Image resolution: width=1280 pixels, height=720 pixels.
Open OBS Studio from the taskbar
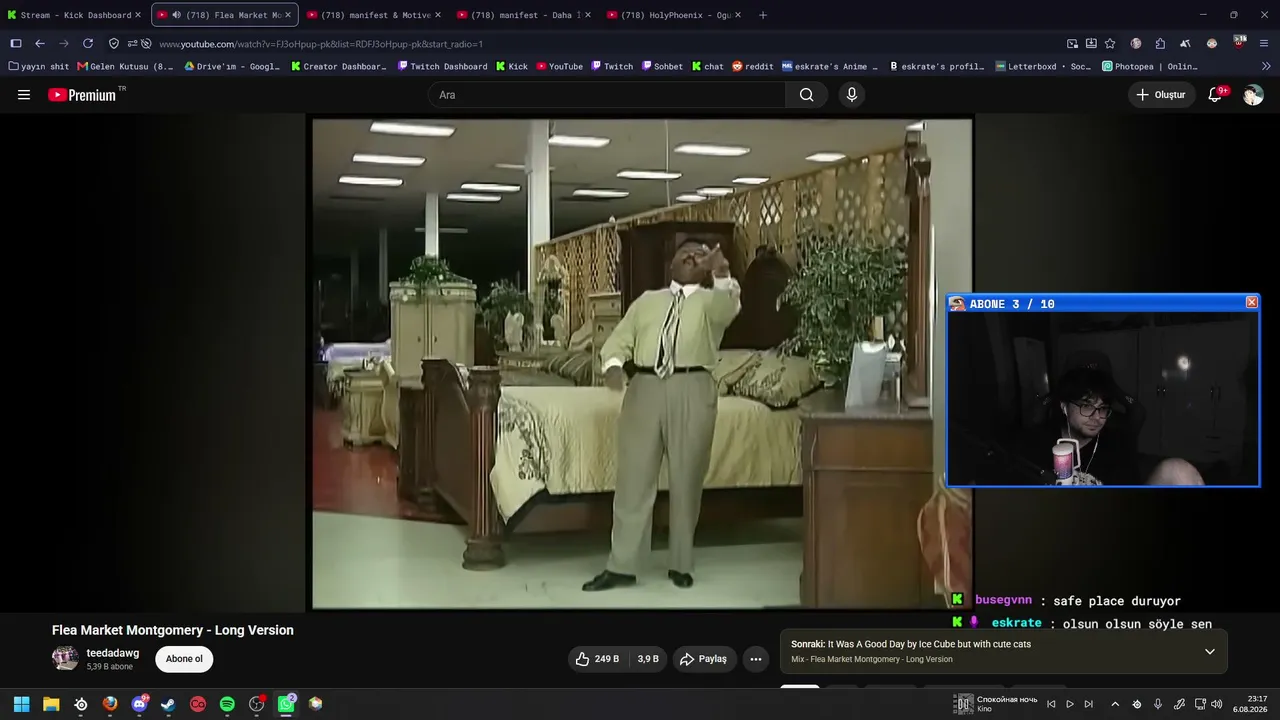point(257,704)
